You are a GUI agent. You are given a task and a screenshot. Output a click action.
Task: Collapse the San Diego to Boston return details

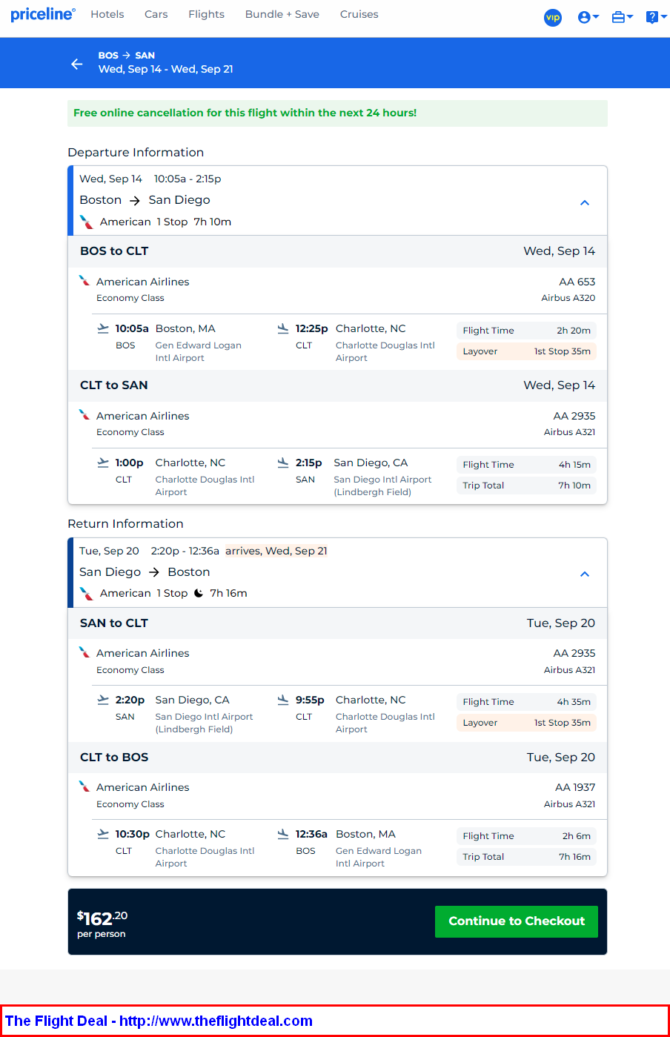click(x=585, y=574)
